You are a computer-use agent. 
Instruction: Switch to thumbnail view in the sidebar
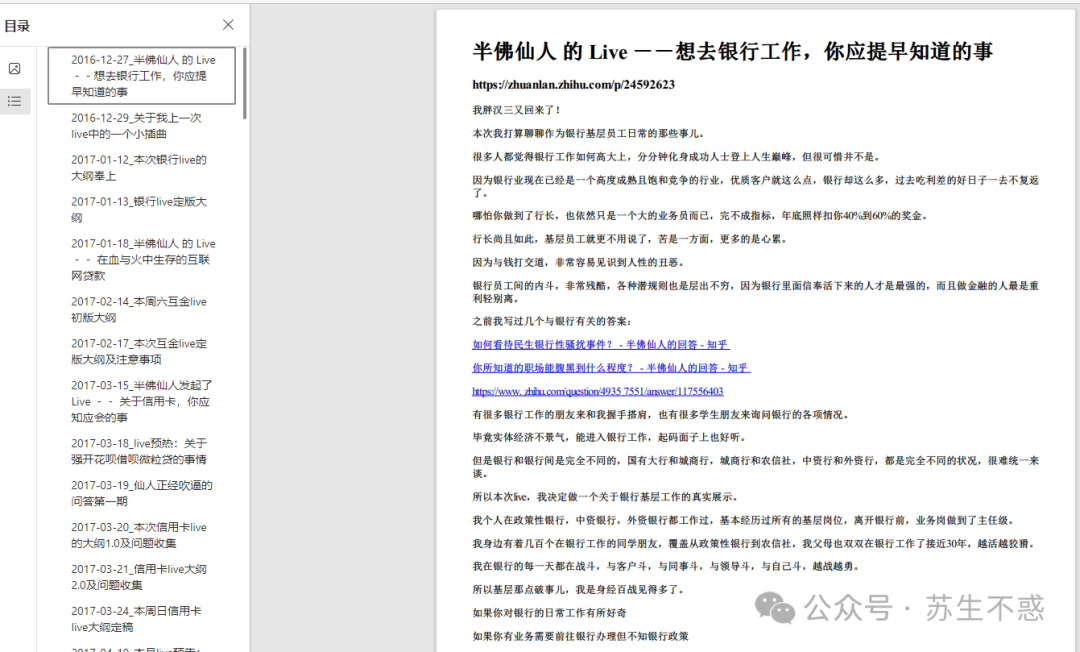[14, 68]
